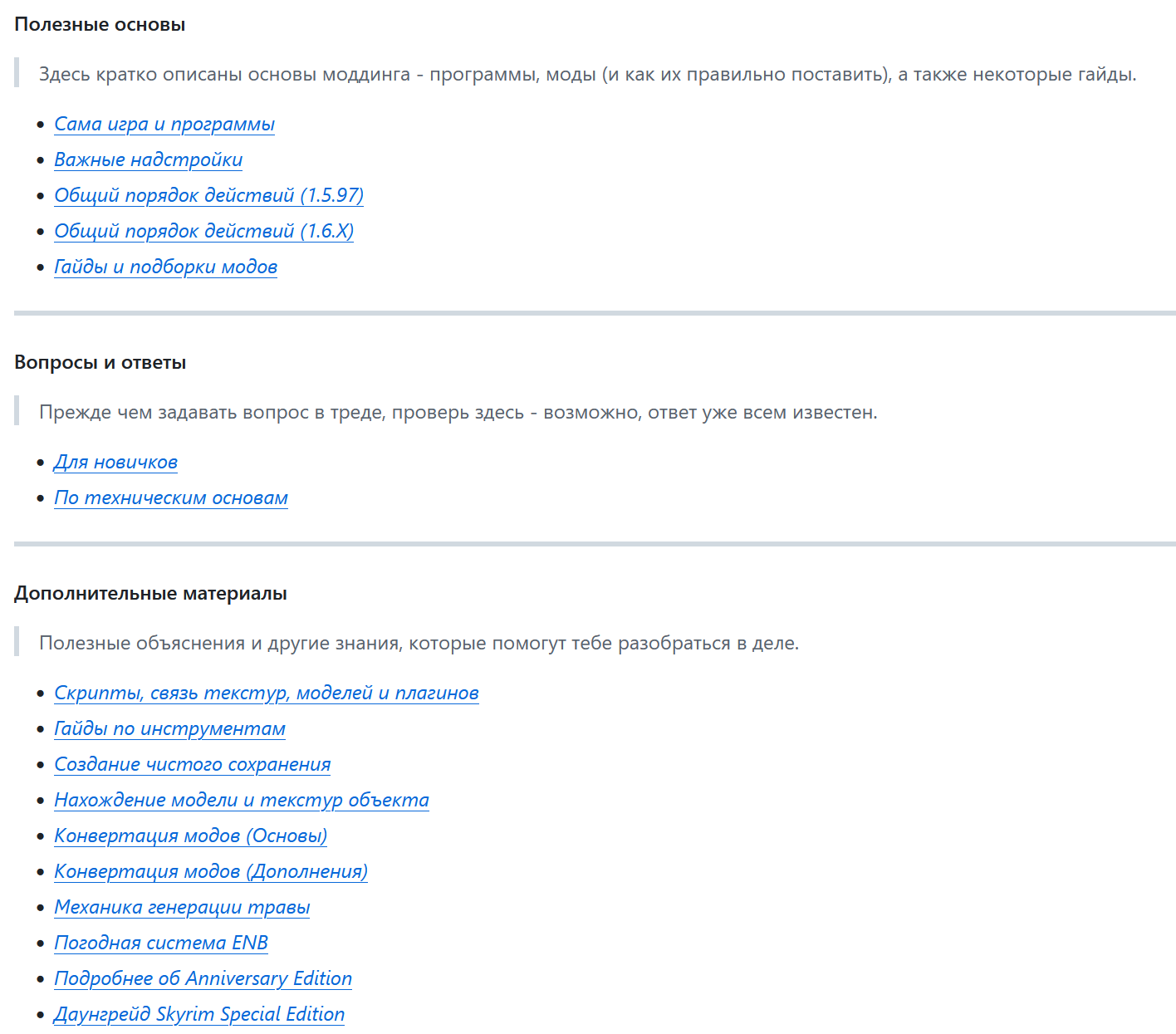Follow the 'Гайды по инструментам' link
This screenshot has width=1176, height=1034.
(x=169, y=729)
